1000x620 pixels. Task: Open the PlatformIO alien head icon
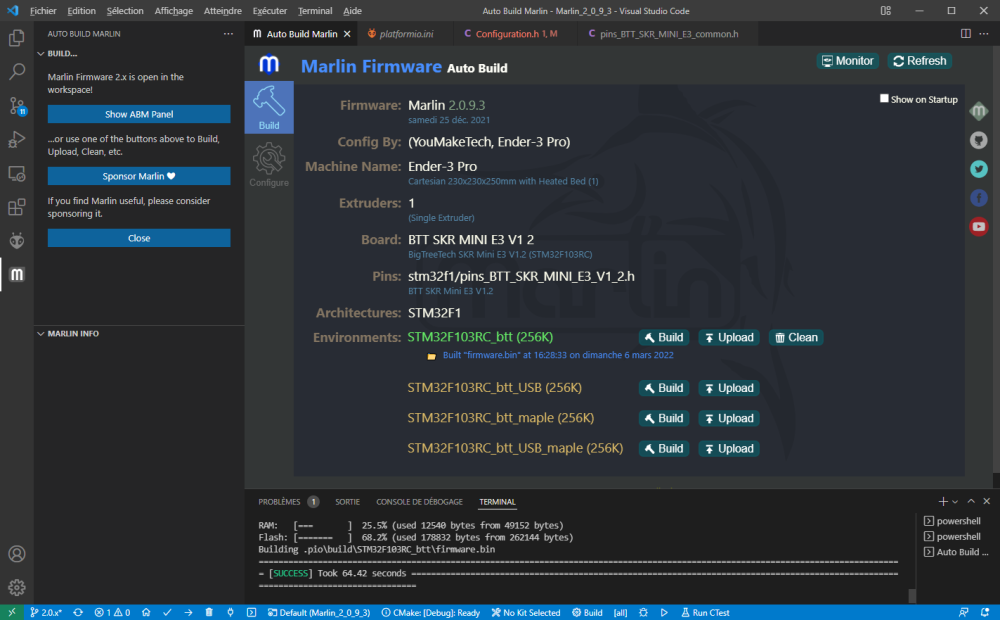tap(17, 240)
